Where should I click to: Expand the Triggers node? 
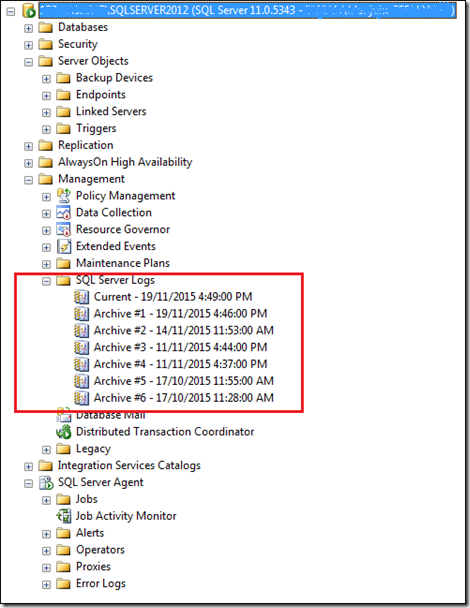coord(46,130)
